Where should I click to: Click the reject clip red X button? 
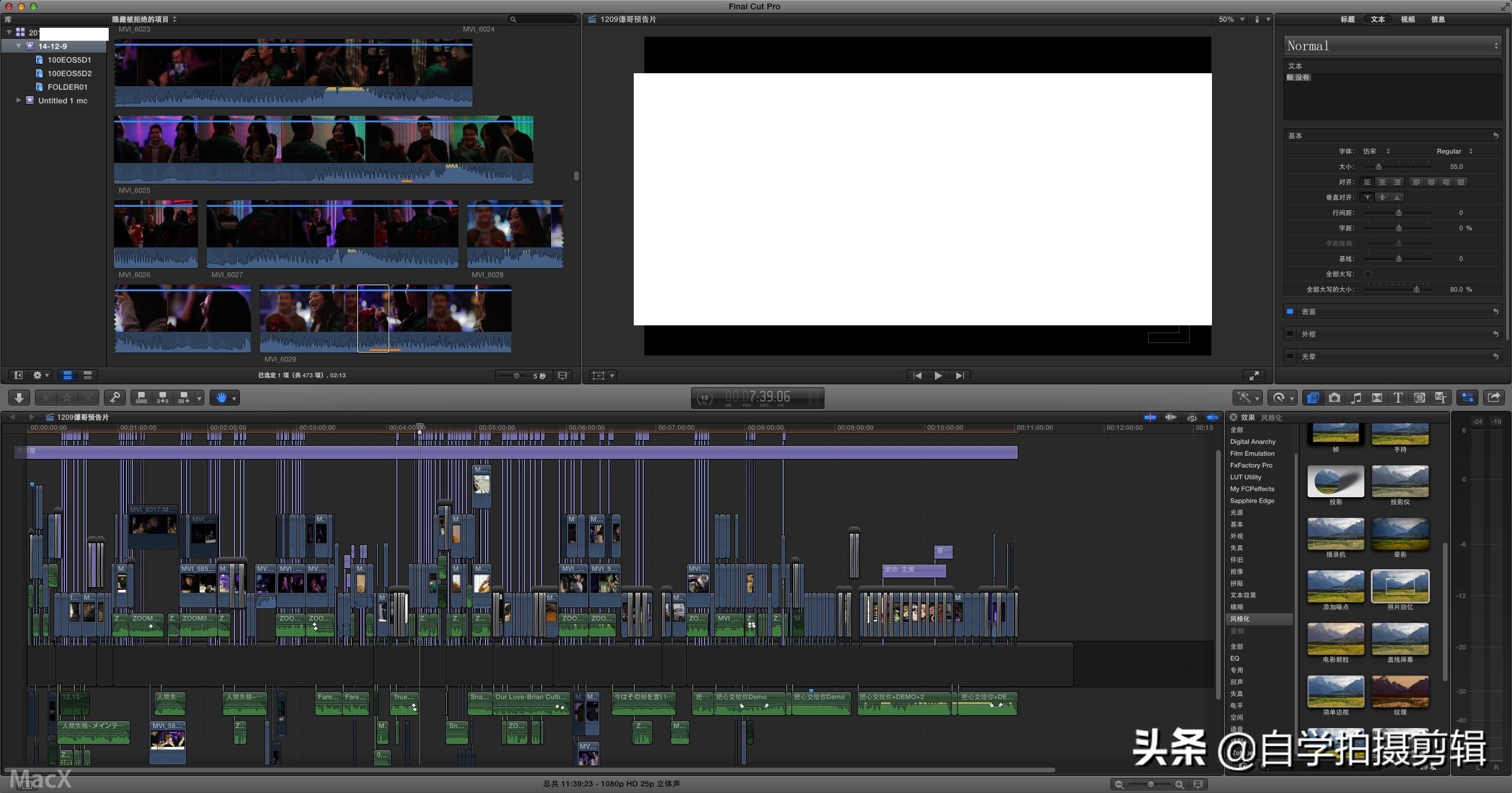pos(88,398)
